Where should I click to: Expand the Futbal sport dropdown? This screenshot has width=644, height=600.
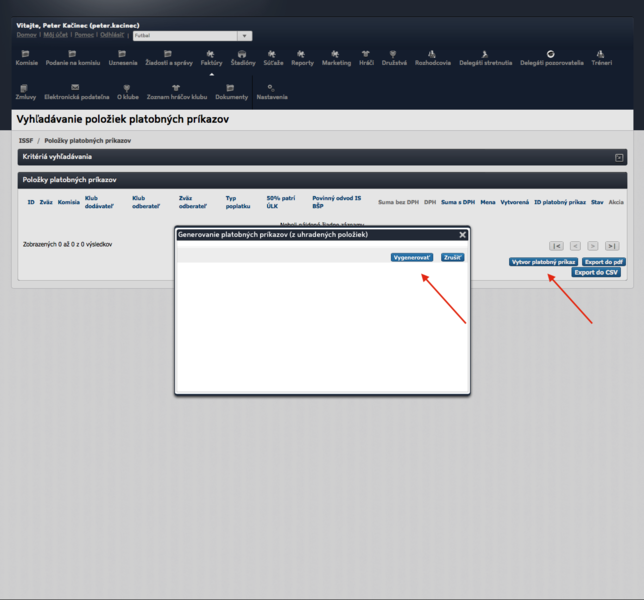click(244, 36)
